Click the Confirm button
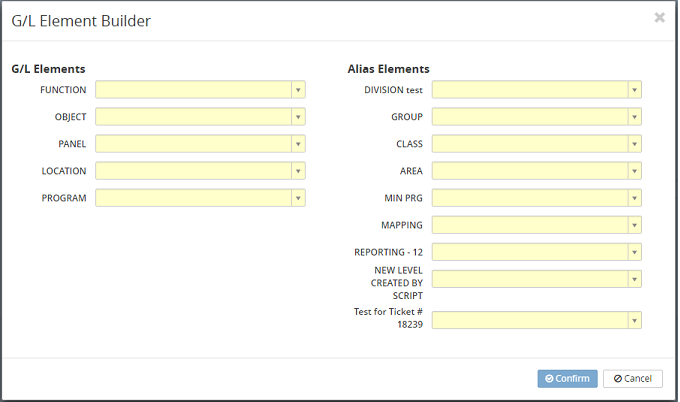This screenshot has height=402, width=680. [567, 379]
